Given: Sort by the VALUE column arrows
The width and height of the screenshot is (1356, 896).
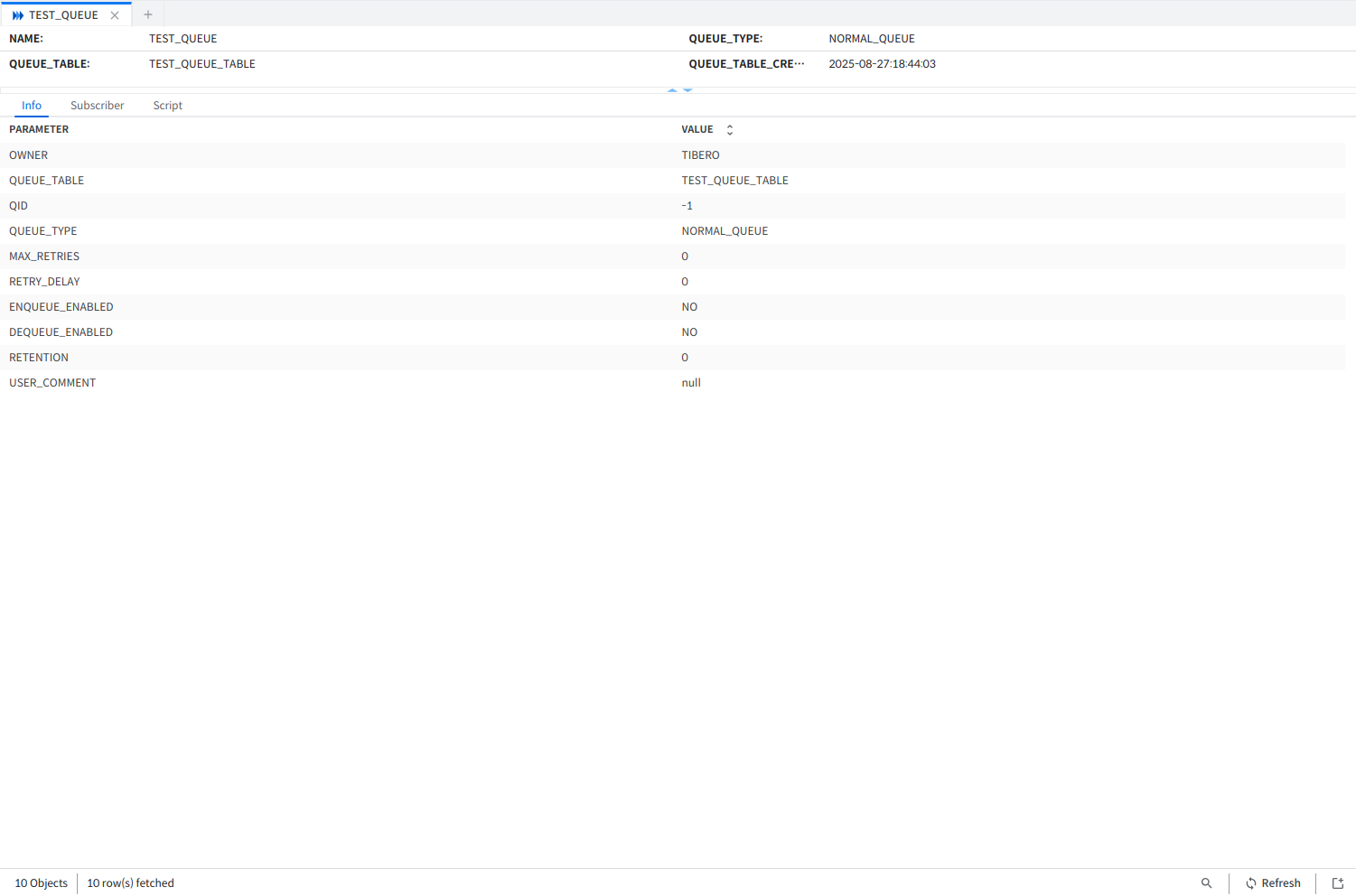Looking at the screenshot, I should [730, 130].
